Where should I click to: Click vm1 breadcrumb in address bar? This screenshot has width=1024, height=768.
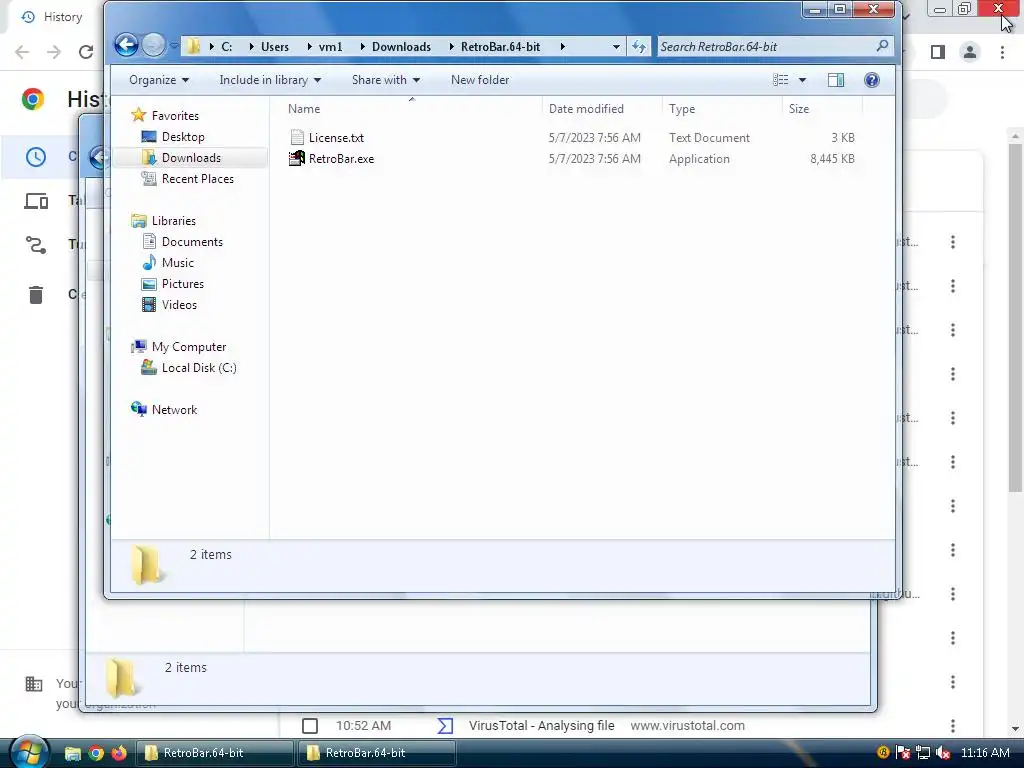pos(330,46)
